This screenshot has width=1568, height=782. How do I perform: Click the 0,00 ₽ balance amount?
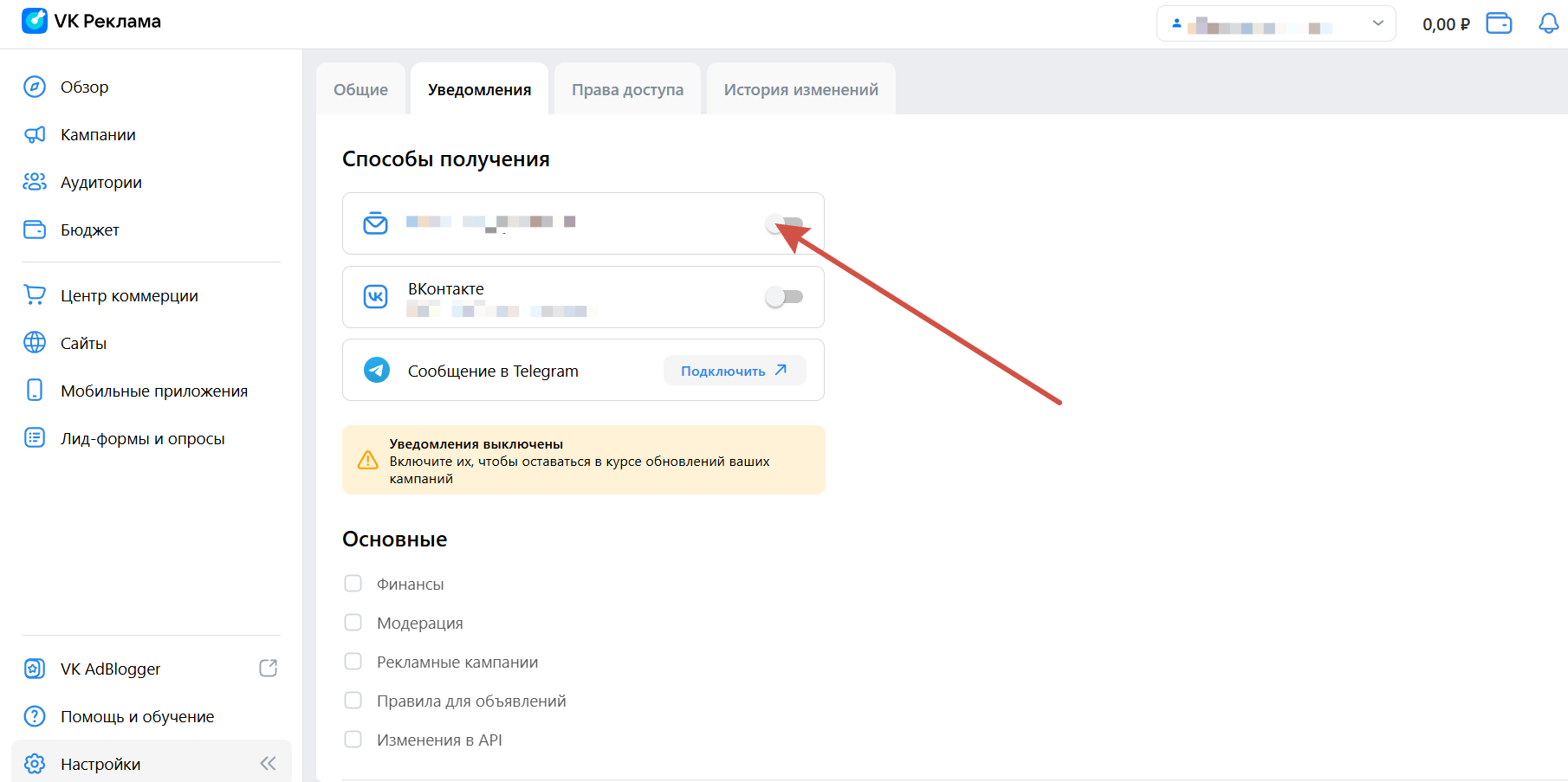[x=1446, y=24]
